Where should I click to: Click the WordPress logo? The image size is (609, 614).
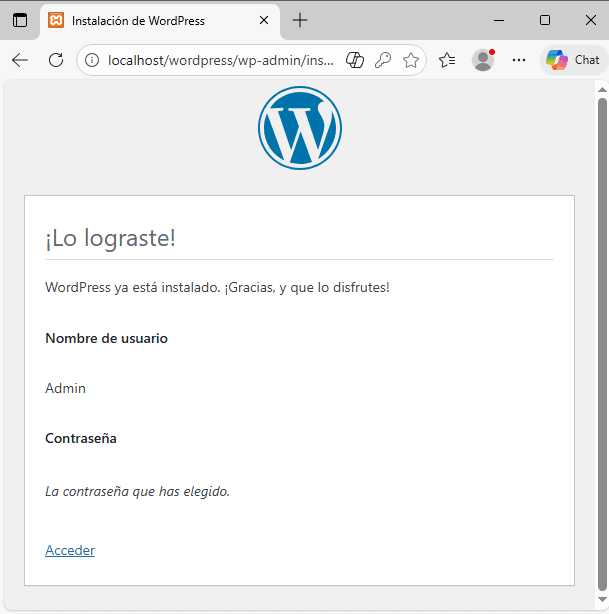point(300,128)
